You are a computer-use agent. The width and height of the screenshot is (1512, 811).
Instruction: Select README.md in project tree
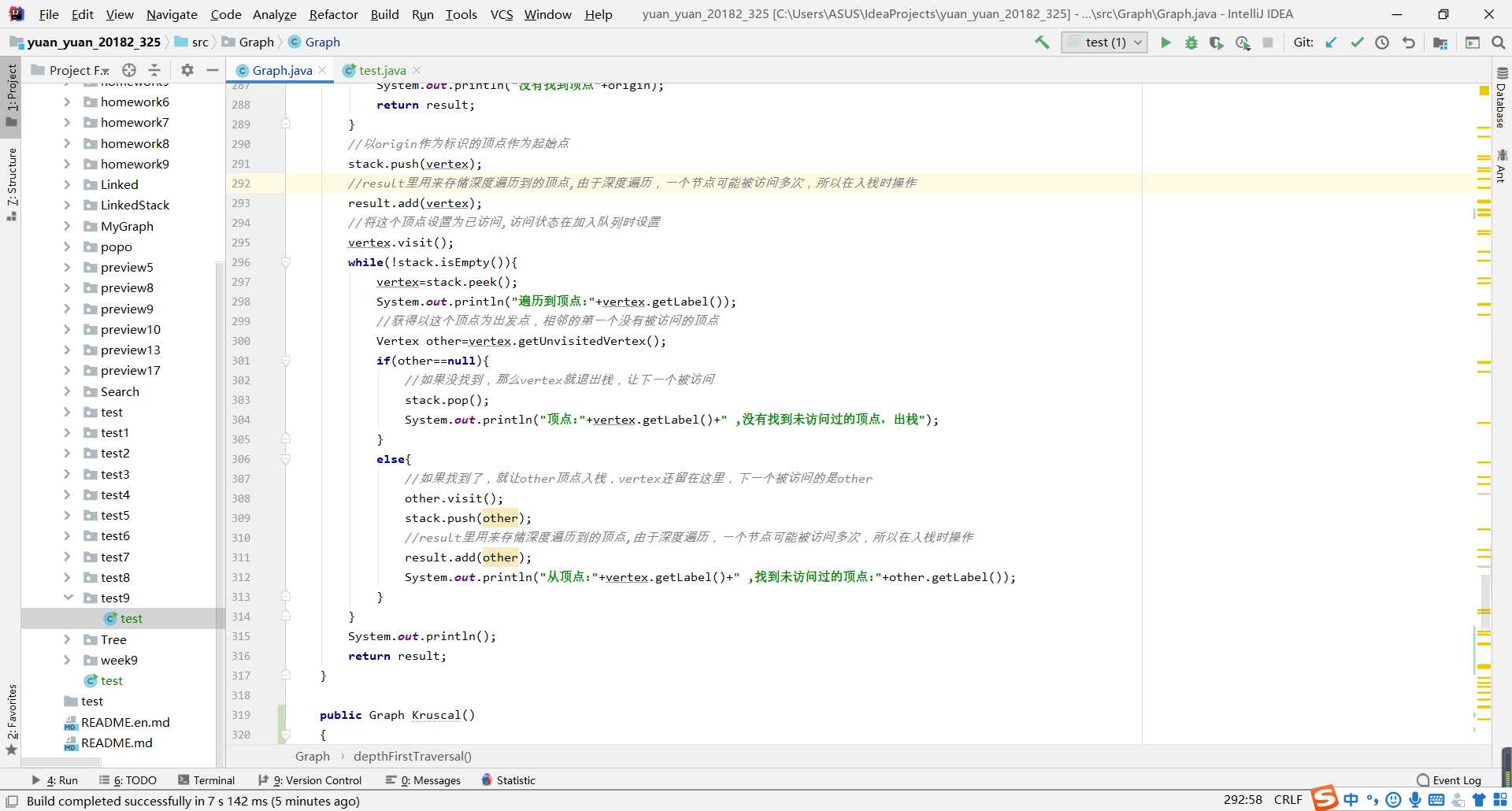[117, 742]
